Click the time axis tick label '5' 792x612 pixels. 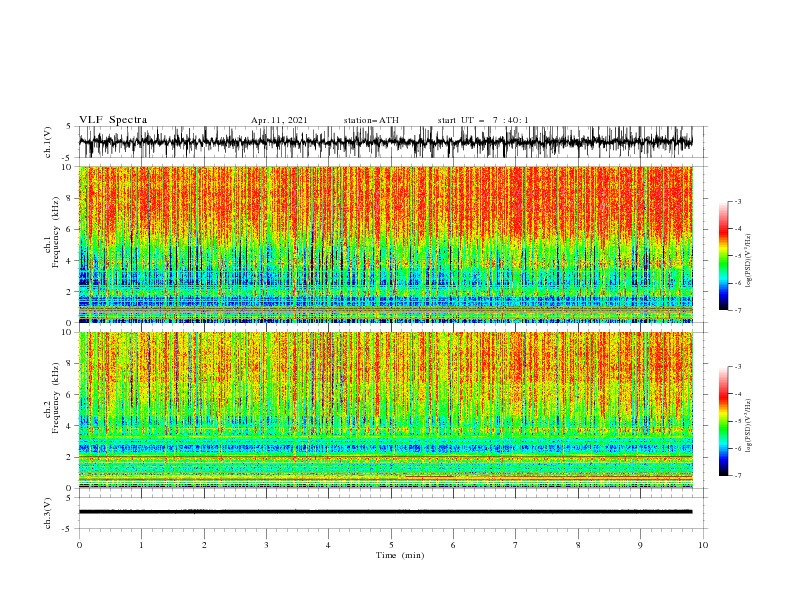[391, 545]
